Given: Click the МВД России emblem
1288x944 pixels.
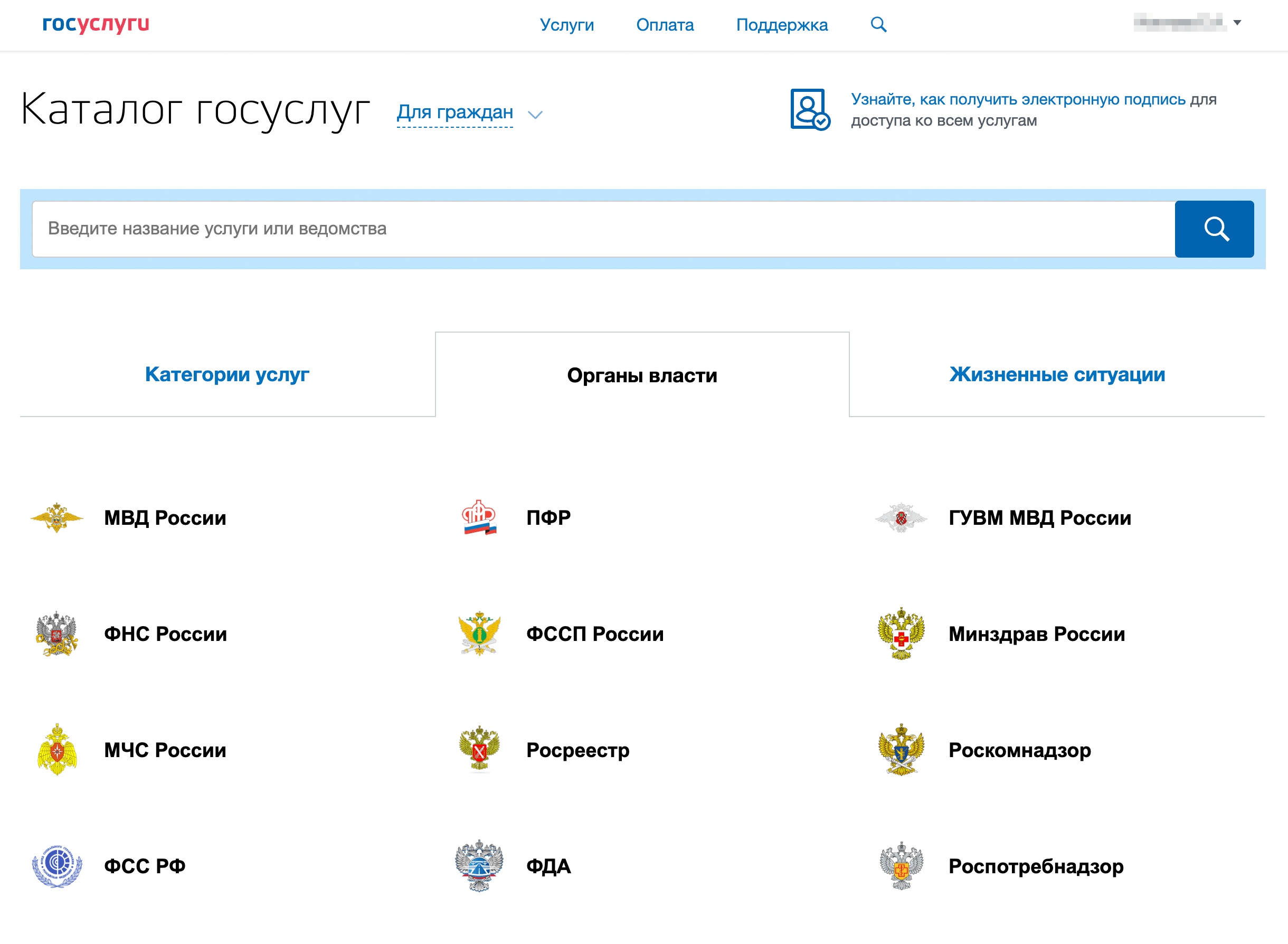Looking at the screenshot, I should pyautogui.click(x=56, y=518).
